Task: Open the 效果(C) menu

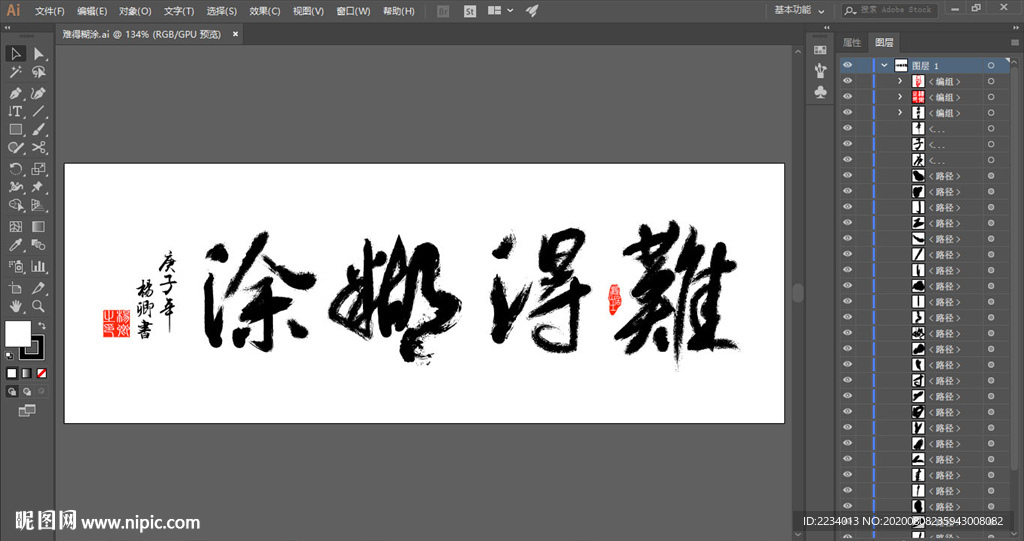Action: (264, 11)
